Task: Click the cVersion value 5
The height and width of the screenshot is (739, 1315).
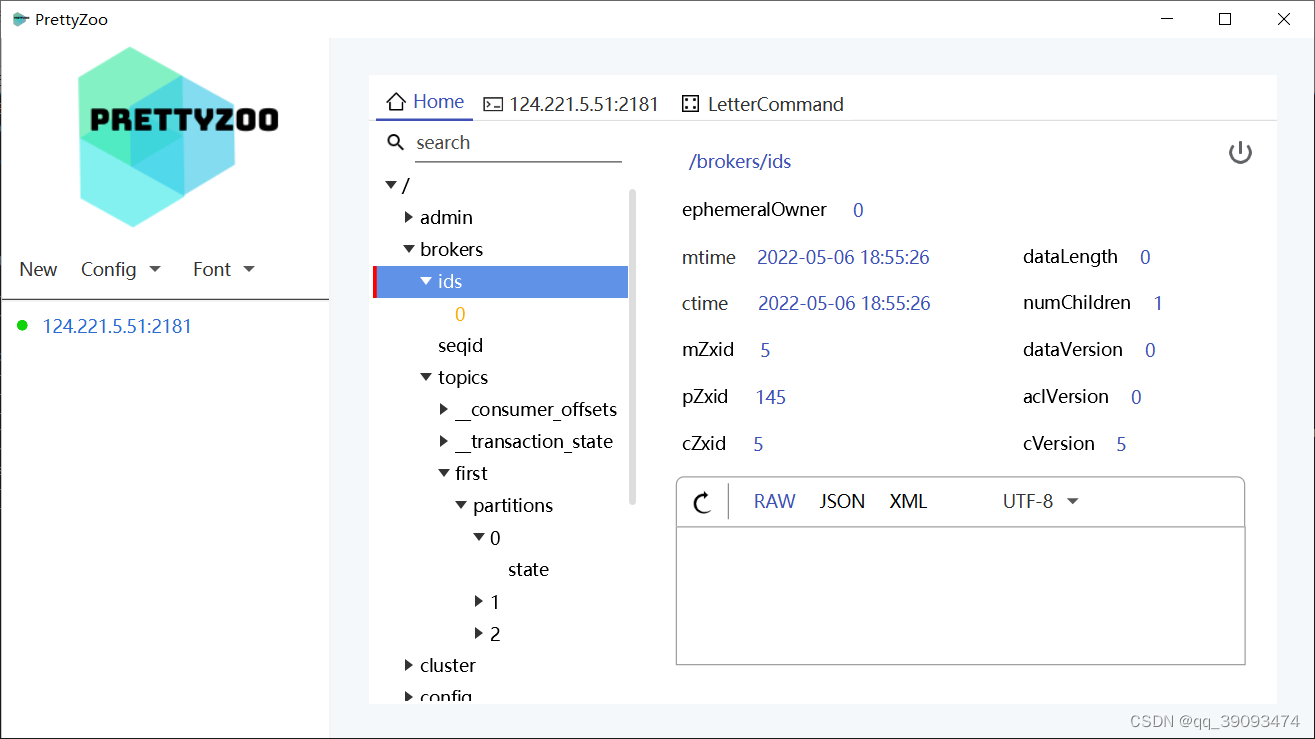Action: (1121, 444)
